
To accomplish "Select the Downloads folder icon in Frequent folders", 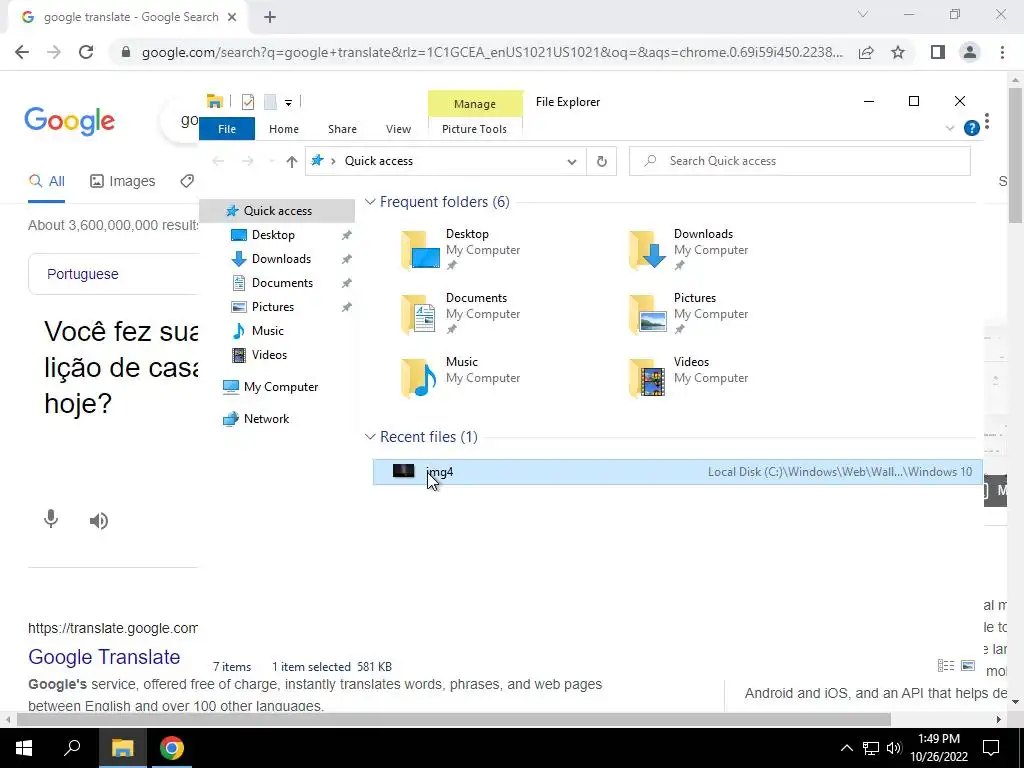I will (x=648, y=249).
